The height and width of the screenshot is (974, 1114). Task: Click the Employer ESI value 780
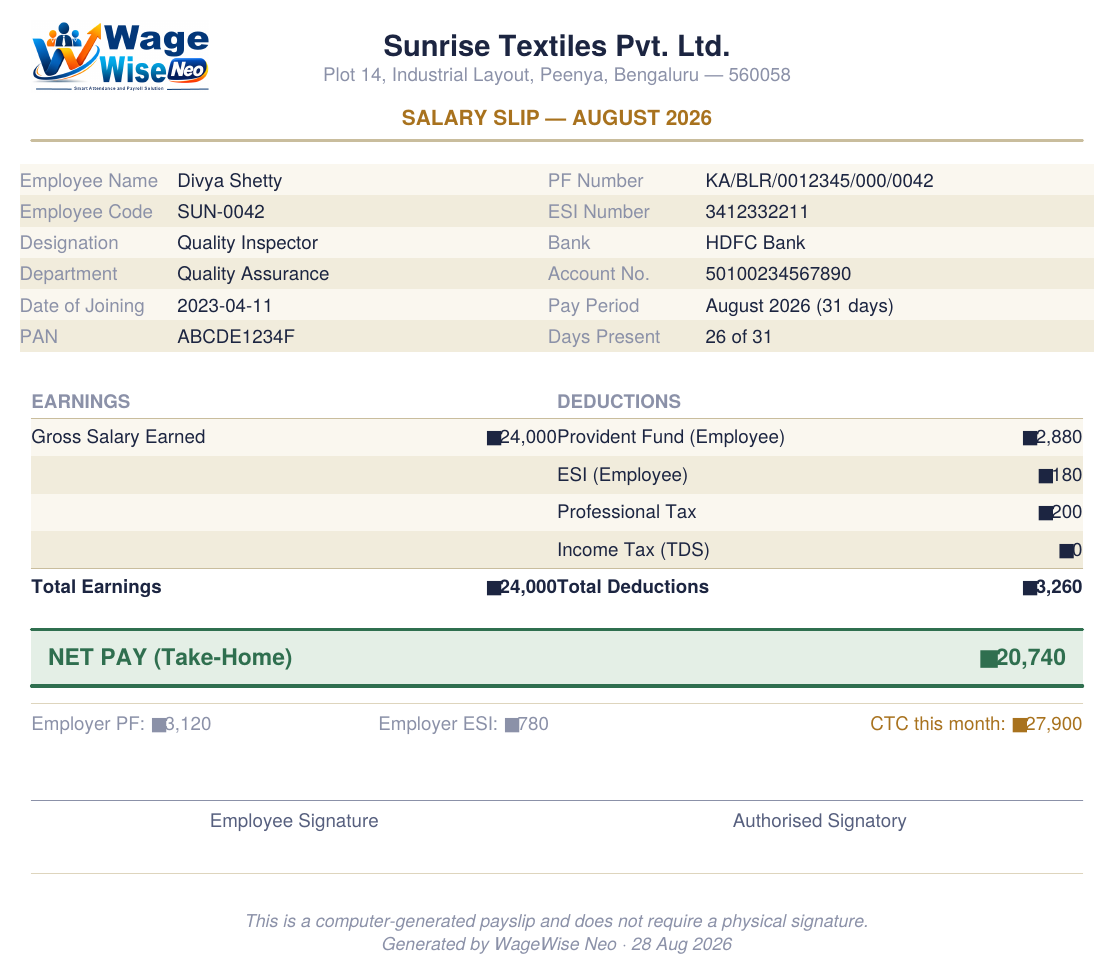coord(526,724)
